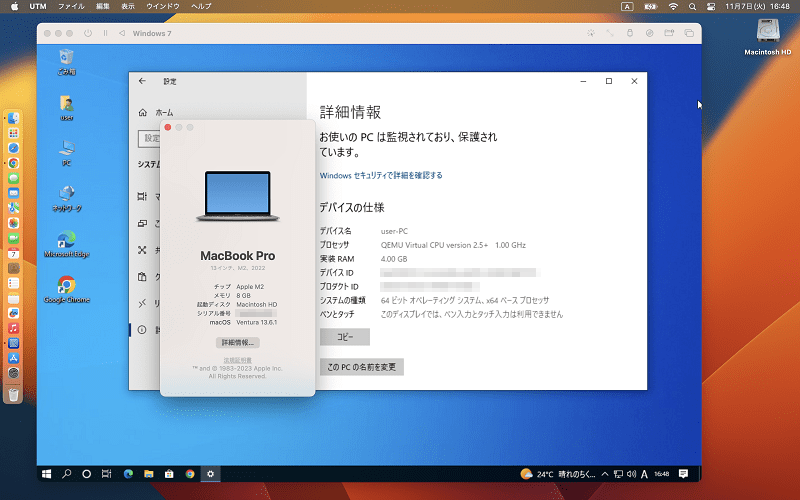Click 詳細情報... in About This Mac
This screenshot has width=800, height=500.
(238, 342)
